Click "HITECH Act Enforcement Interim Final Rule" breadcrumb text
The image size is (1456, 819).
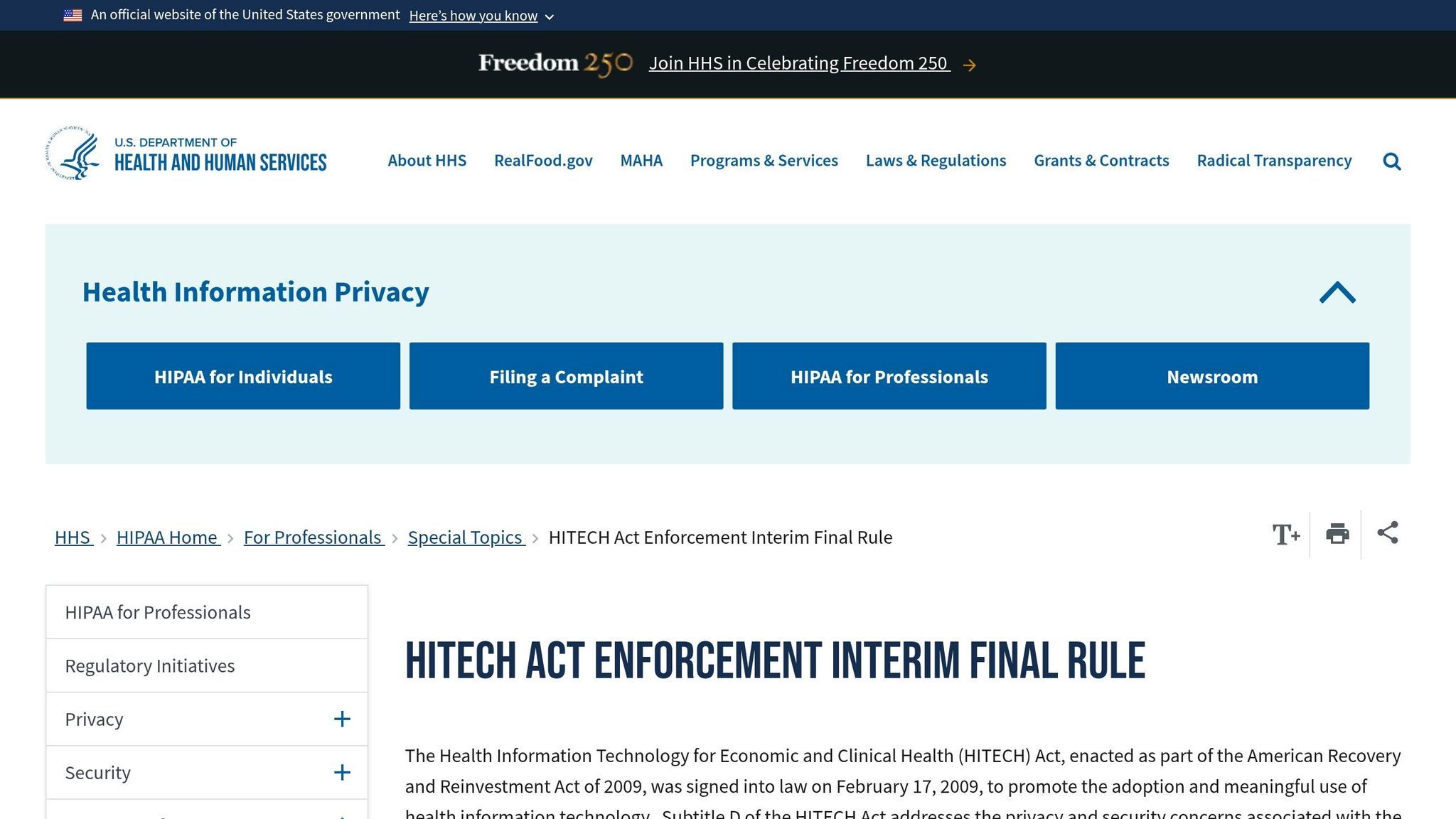point(720,537)
